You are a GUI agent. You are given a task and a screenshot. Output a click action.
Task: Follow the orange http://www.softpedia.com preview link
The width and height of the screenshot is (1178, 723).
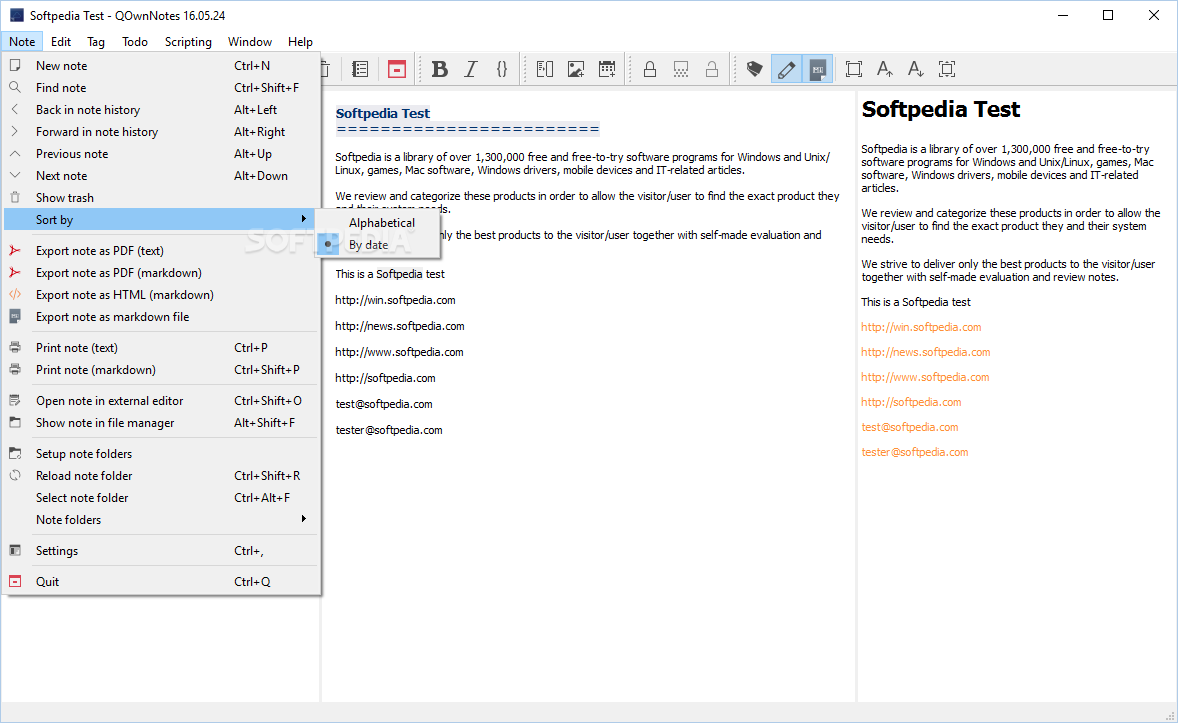coord(925,377)
